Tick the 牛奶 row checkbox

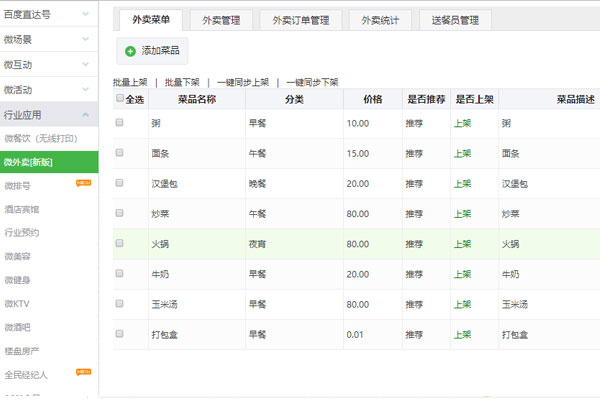click(119, 273)
